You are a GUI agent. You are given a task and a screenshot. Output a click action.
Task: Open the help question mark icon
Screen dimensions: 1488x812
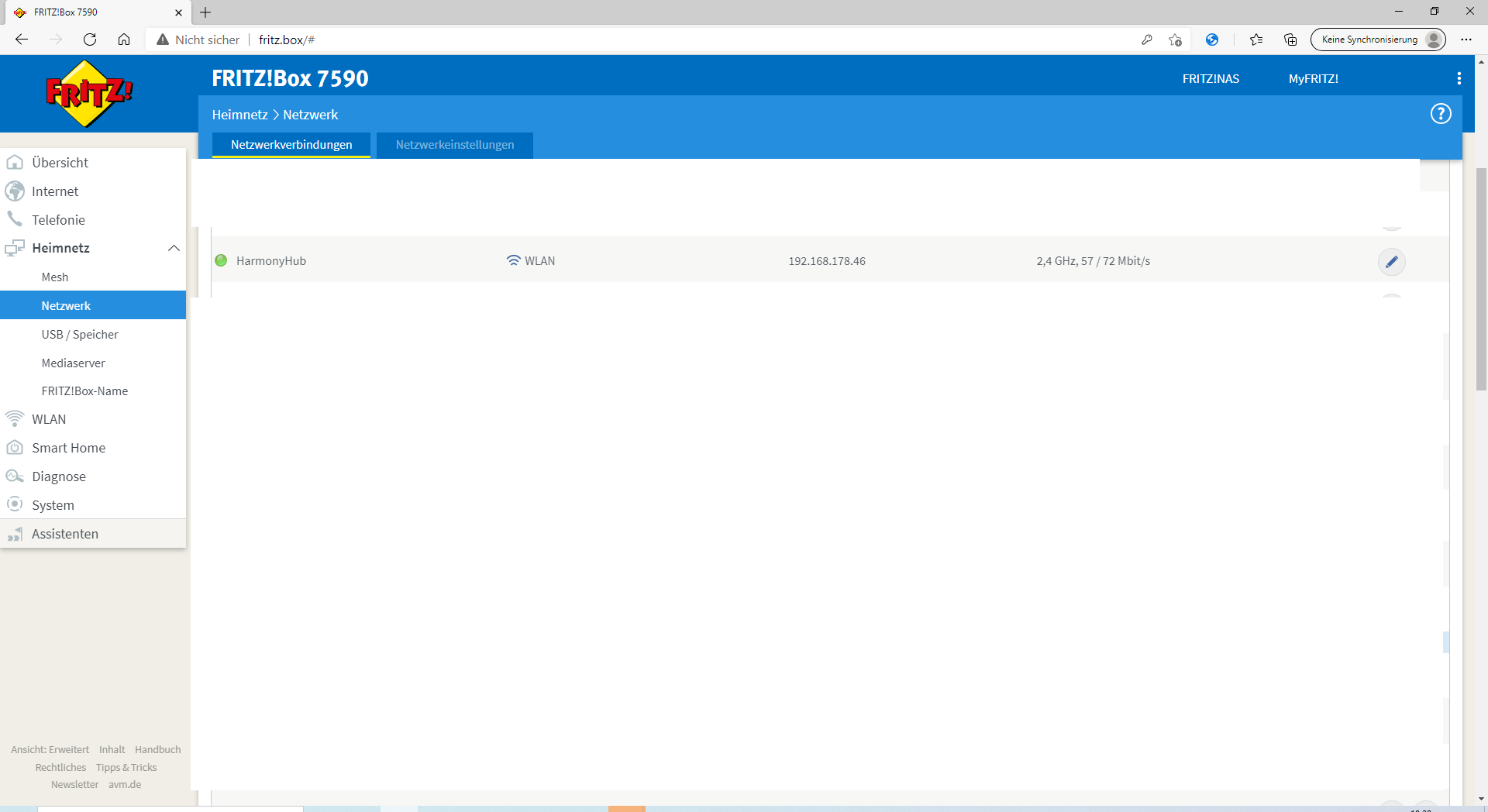(1440, 114)
